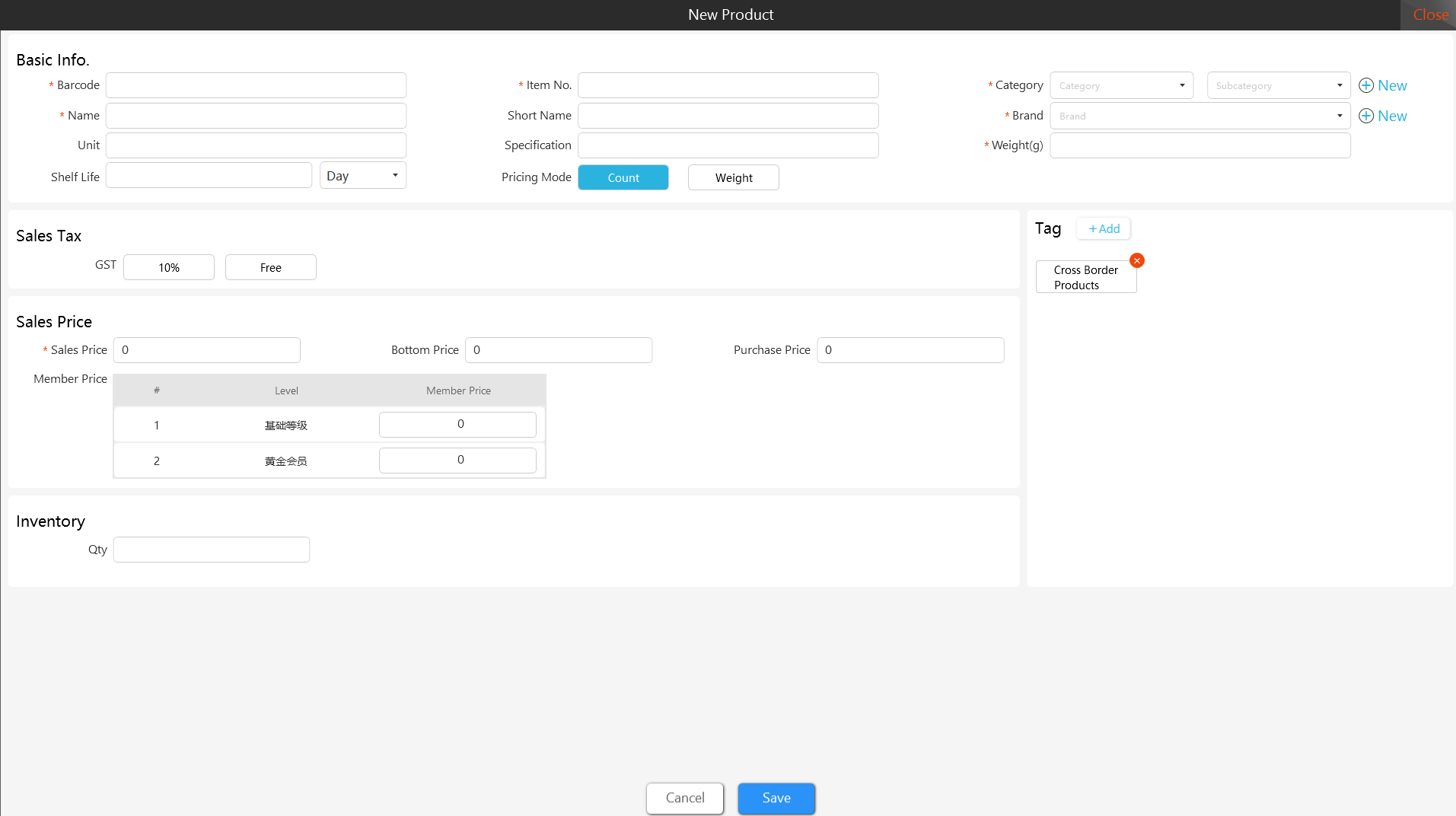This screenshot has width=1456, height=816.
Task: Choose 10% GST option
Action: pos(169,267)
